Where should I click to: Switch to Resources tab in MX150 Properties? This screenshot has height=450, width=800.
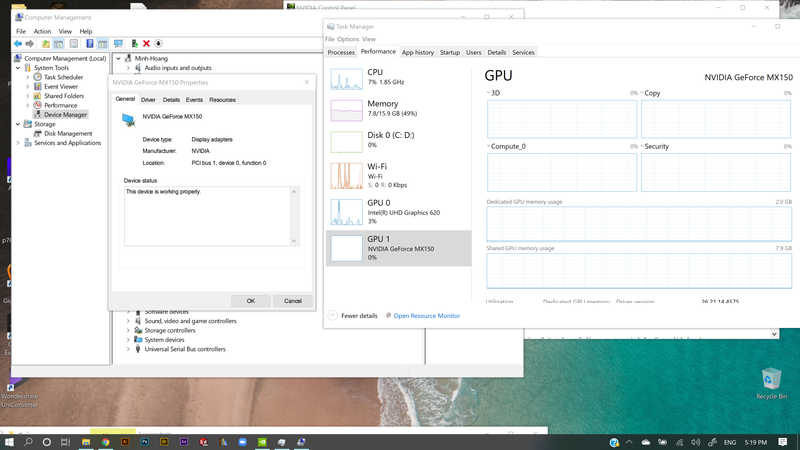click(x=222, y=100)
